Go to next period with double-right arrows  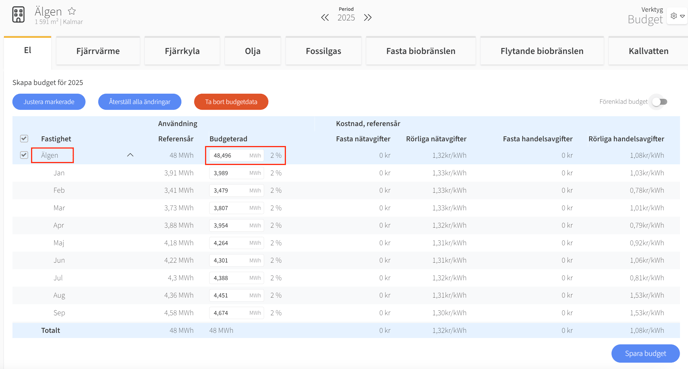pos(368,18)
